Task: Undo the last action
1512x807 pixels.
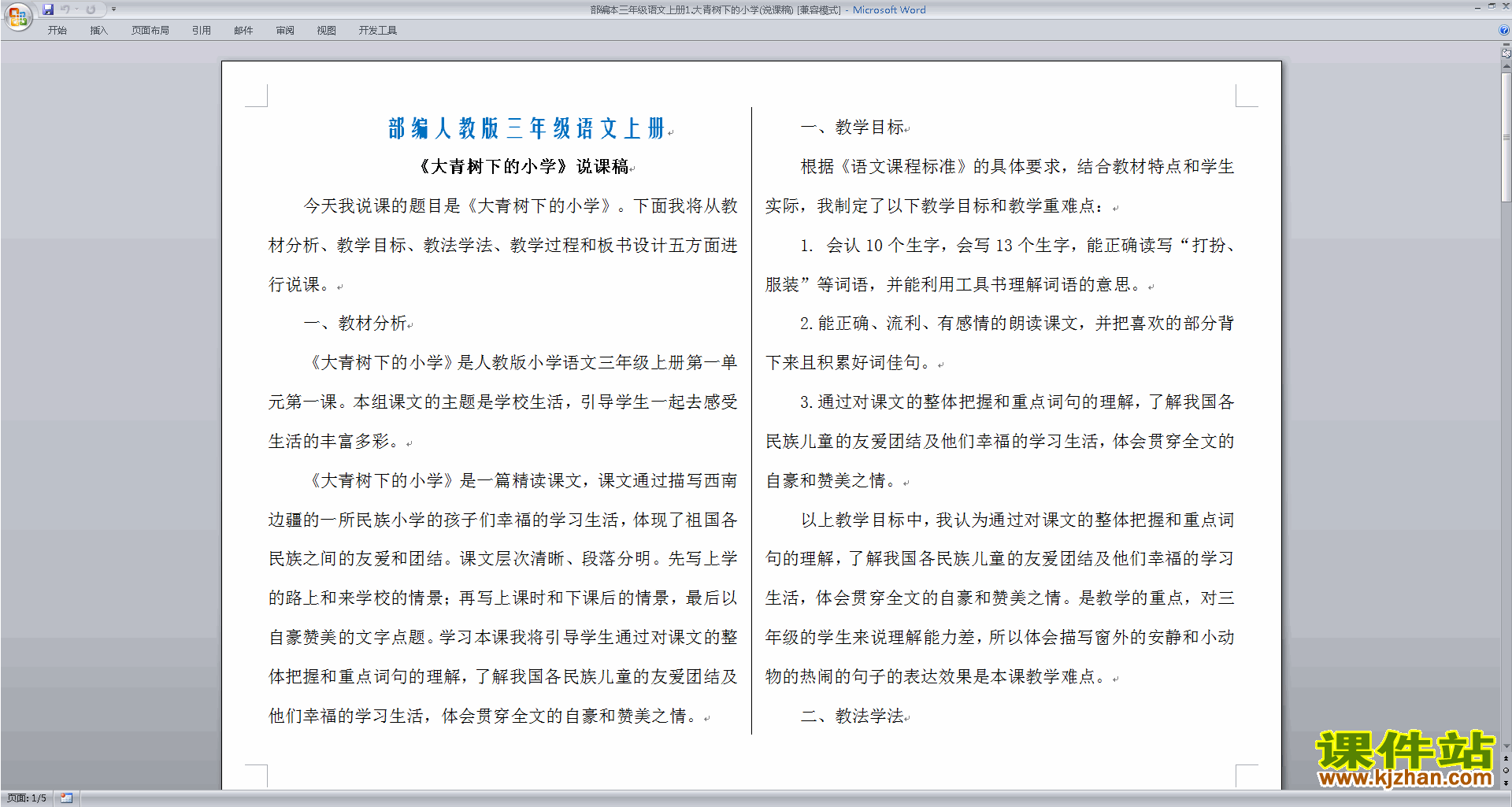Action: tap(65, 9)
